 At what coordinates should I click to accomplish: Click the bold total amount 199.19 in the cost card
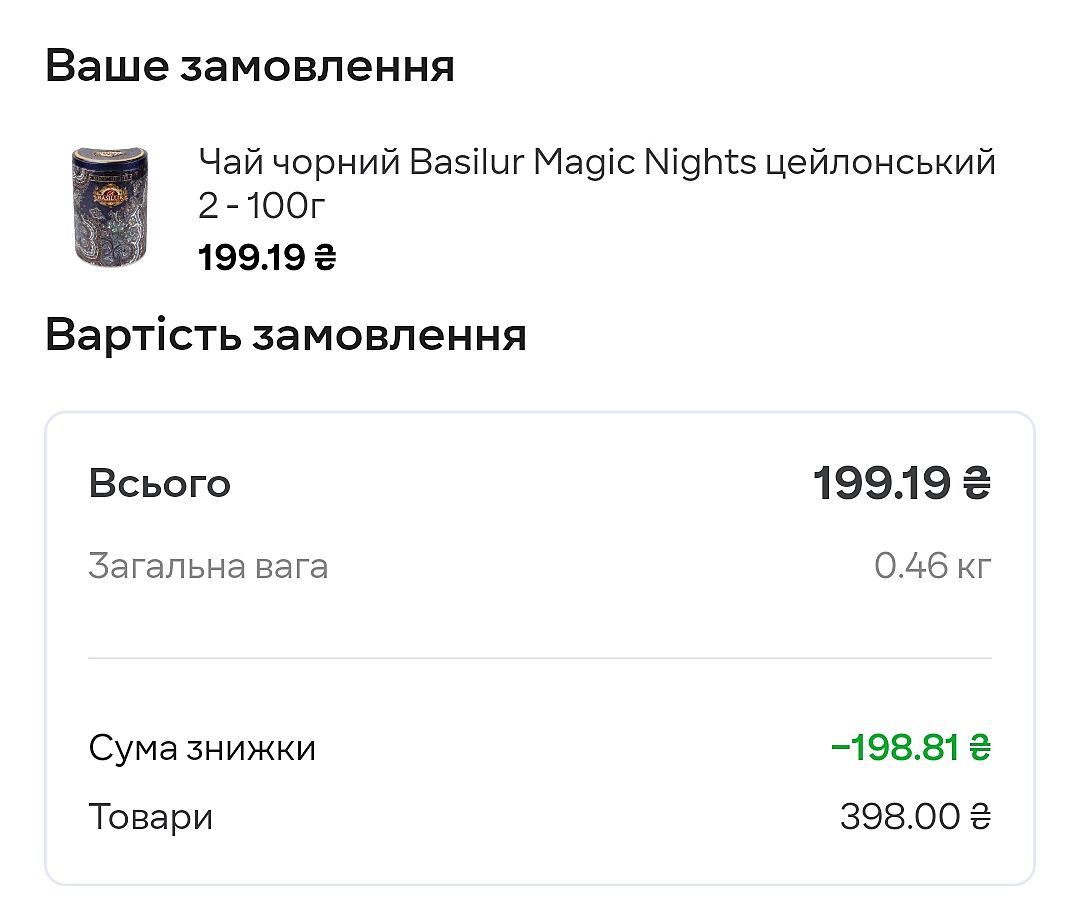point(881,484)
